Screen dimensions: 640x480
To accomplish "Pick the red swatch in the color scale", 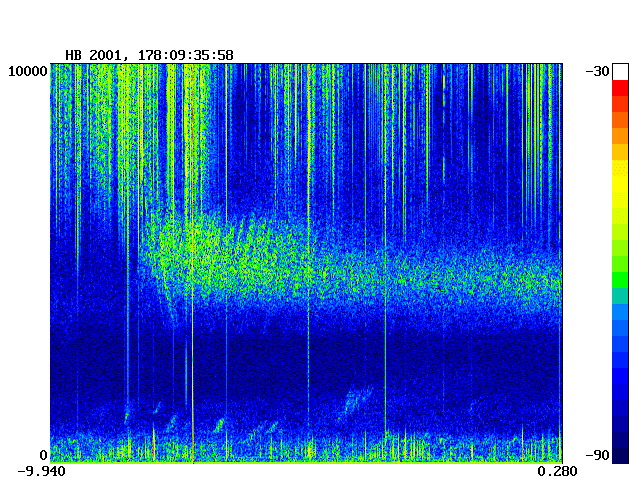I will pyautogui.click(x=621, y=87).
